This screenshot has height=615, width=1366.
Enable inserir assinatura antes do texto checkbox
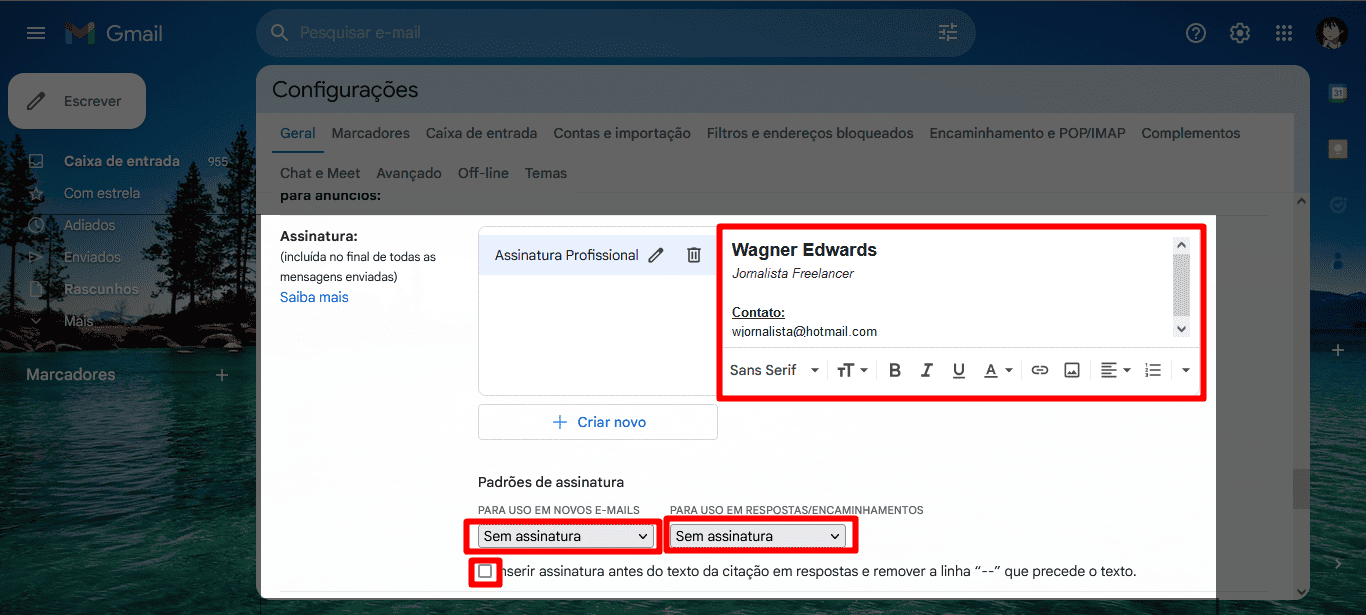484,570
